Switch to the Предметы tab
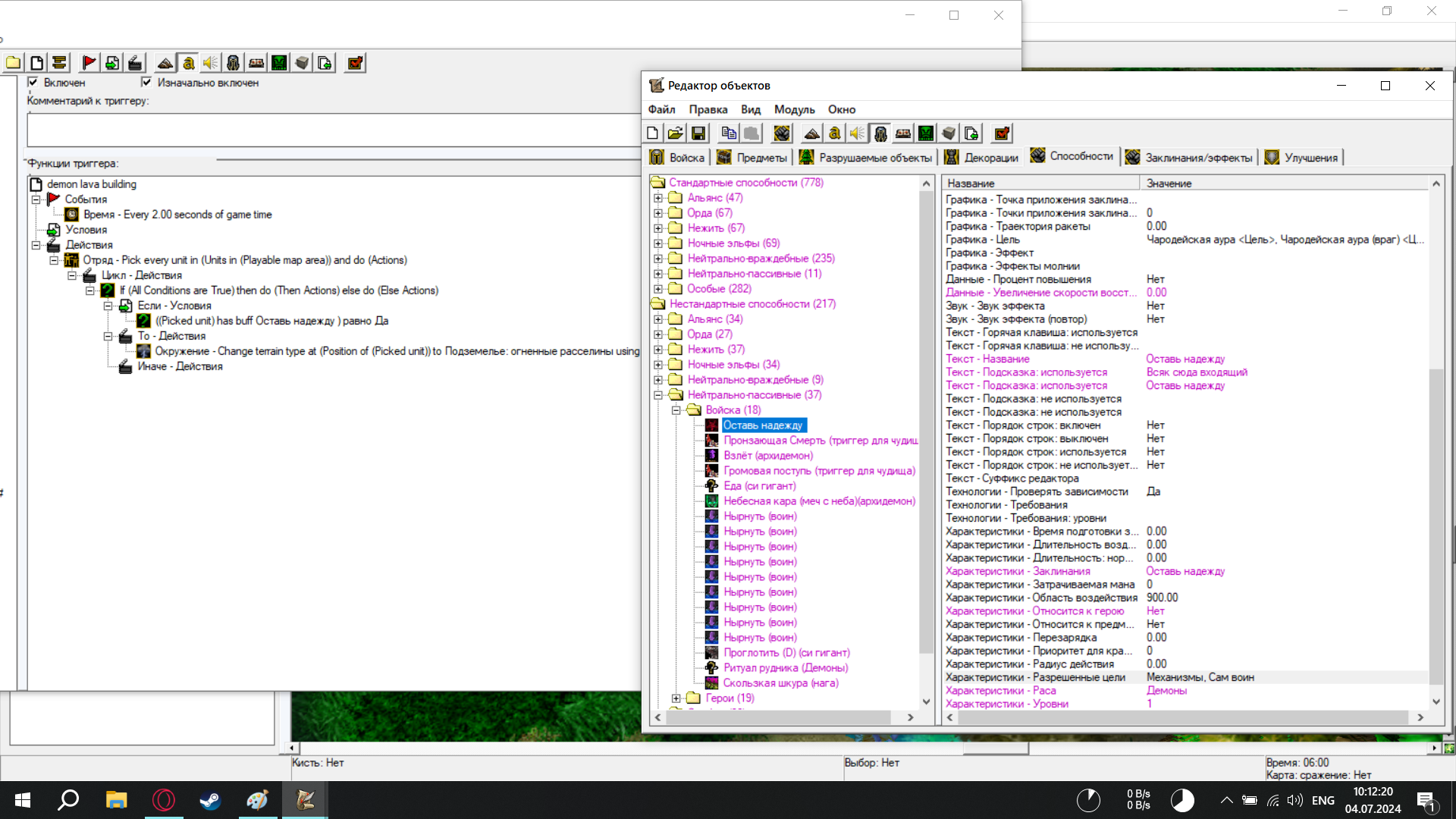 coord(753,157)
